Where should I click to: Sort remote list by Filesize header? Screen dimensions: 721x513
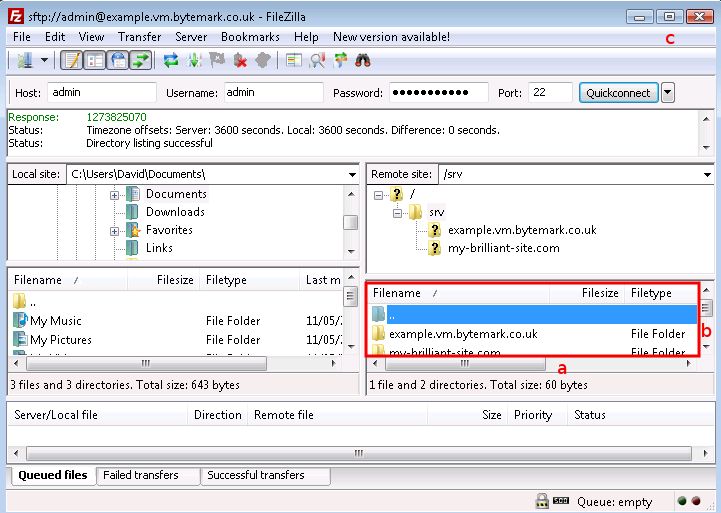point(587,293)
